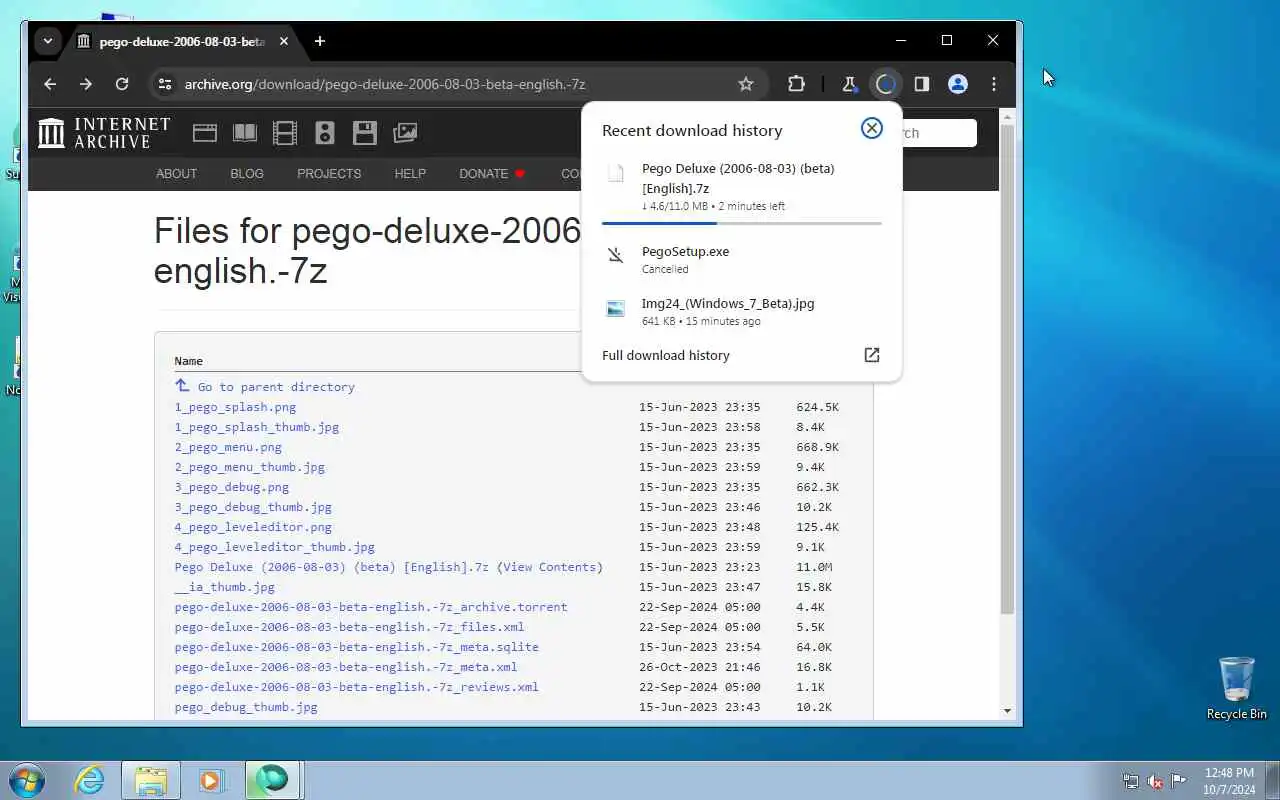Open Img24_(Windows_7_Beta).jpg download entry
The width and height of the screenshot is (1280, 800).
741,311
